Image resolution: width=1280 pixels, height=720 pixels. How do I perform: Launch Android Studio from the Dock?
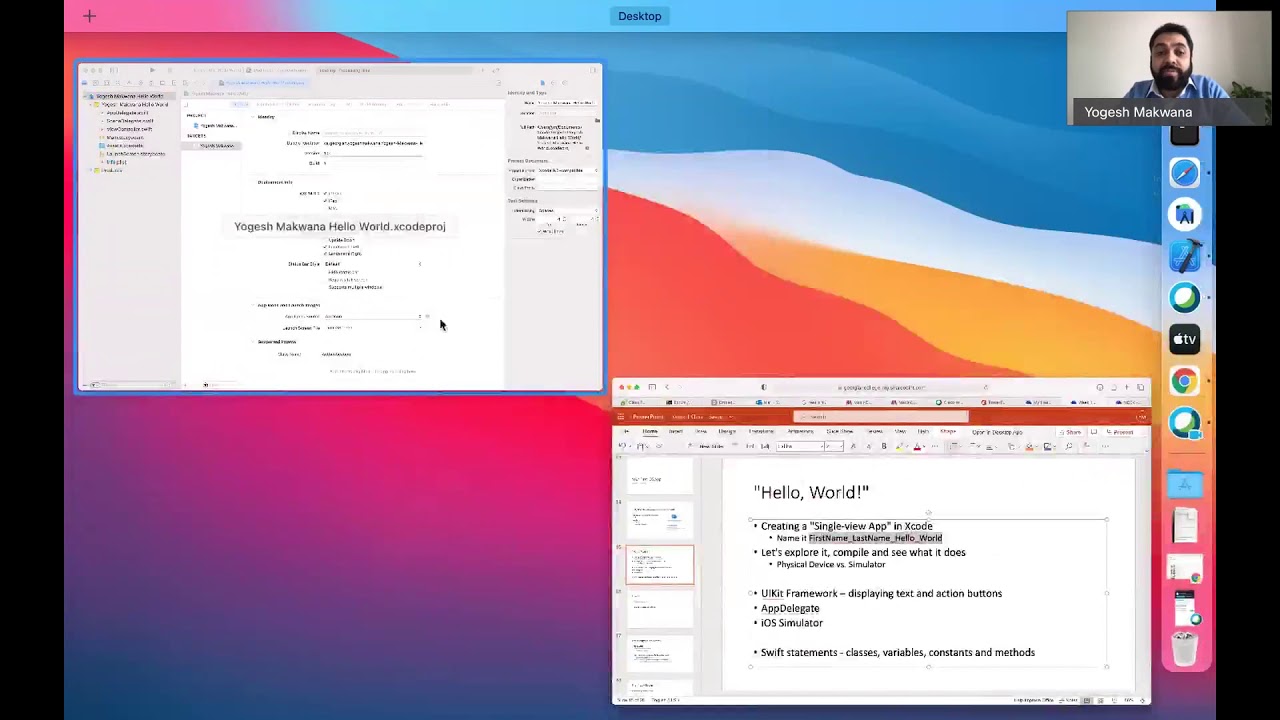pos(1185,215)
